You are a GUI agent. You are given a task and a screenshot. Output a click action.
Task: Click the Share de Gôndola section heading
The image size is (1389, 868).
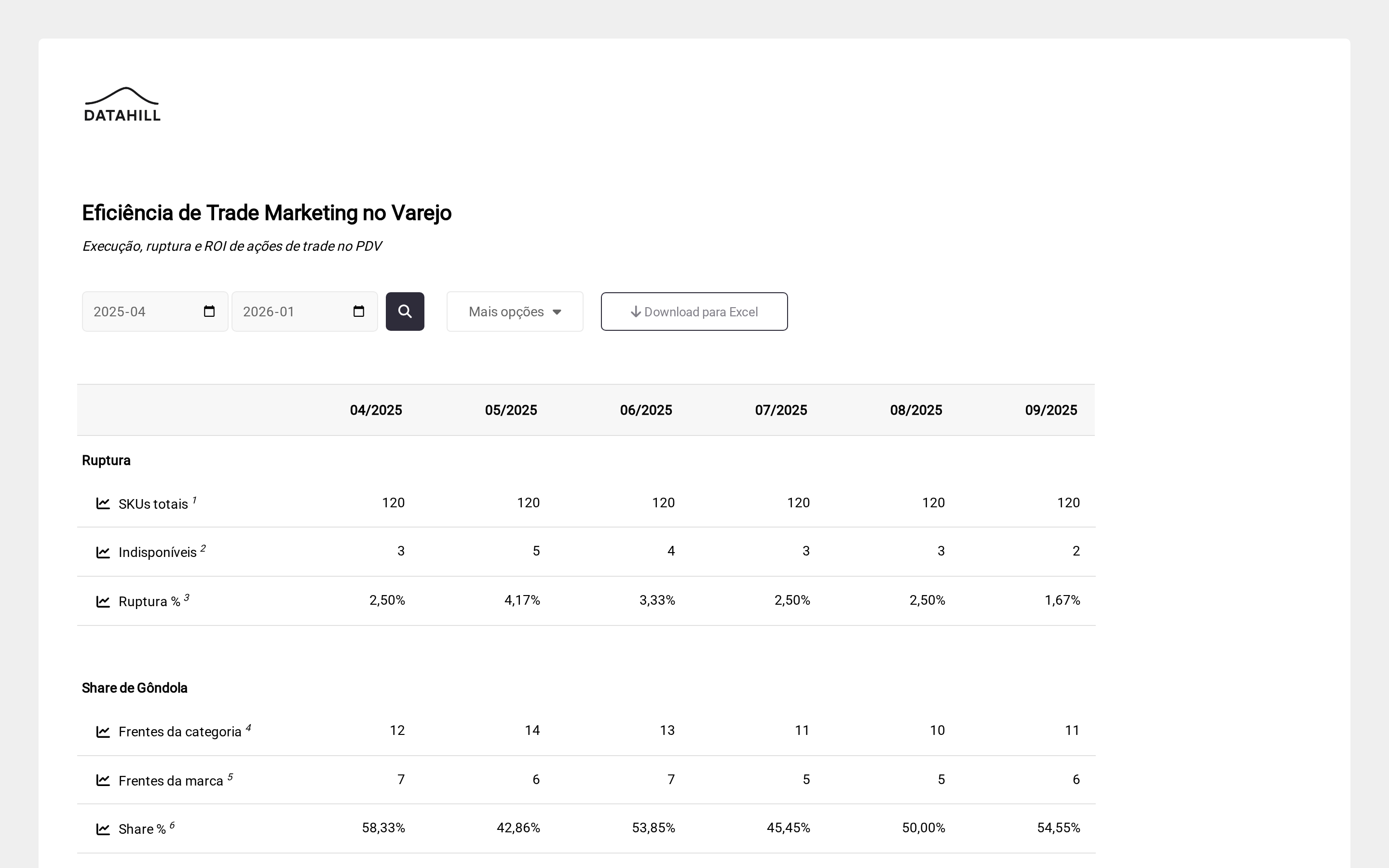[x=134, y=688]
